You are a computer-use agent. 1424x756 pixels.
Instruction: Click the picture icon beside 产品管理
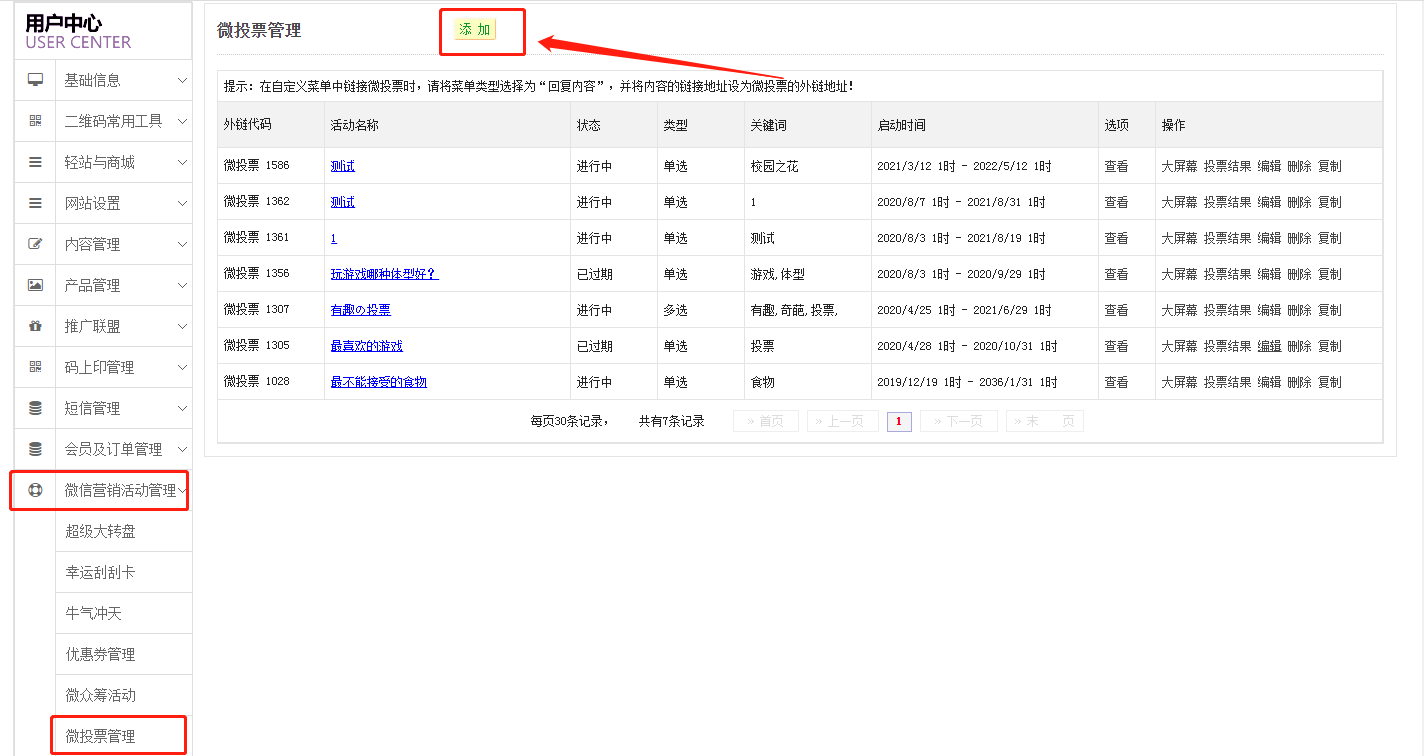click(x=35, y=285)
